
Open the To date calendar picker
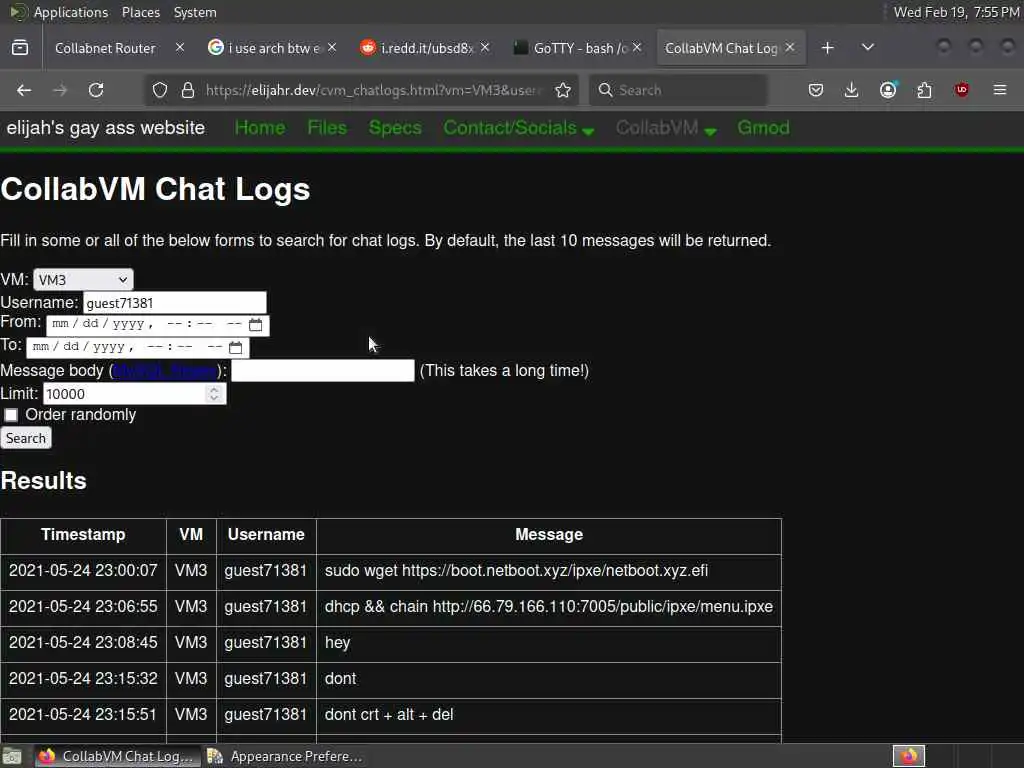236,347
